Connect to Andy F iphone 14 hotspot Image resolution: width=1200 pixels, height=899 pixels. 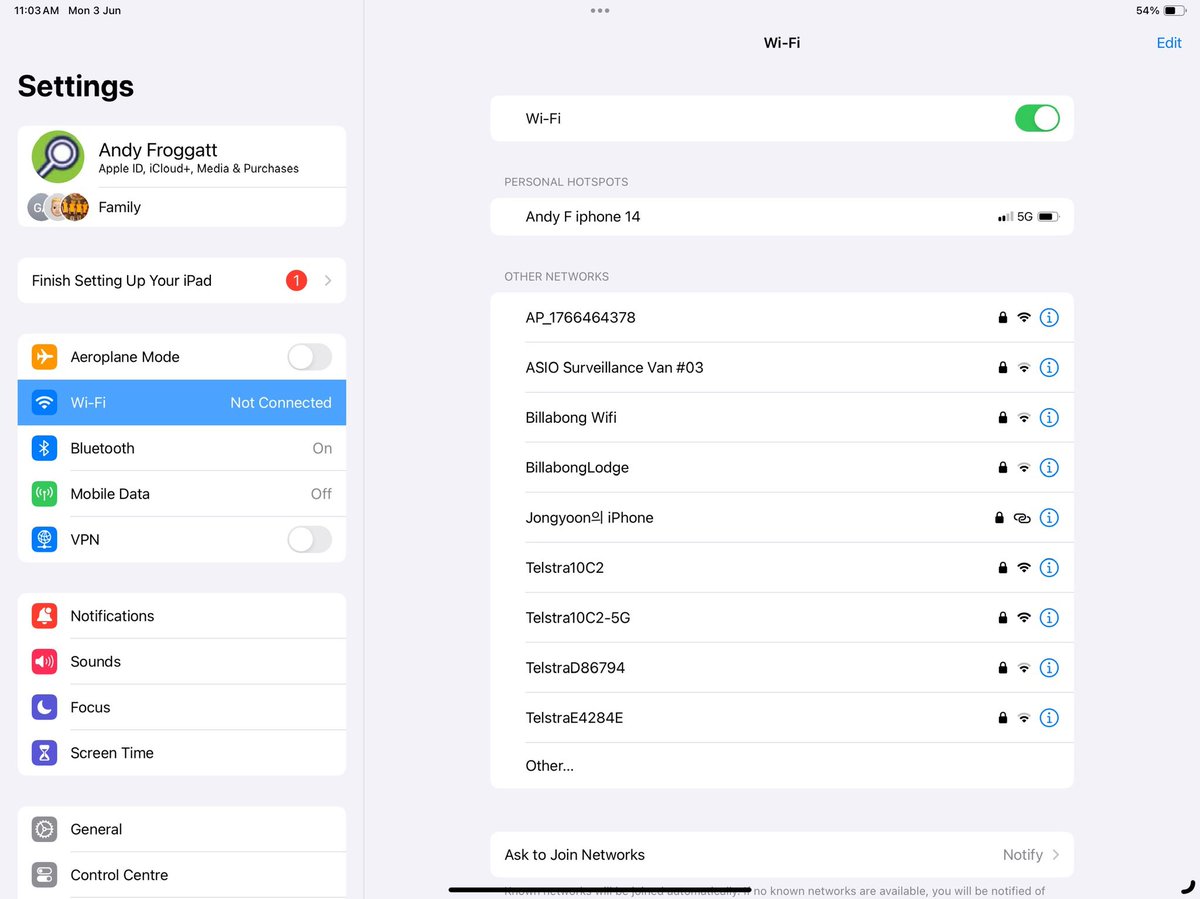coord(782,216)
